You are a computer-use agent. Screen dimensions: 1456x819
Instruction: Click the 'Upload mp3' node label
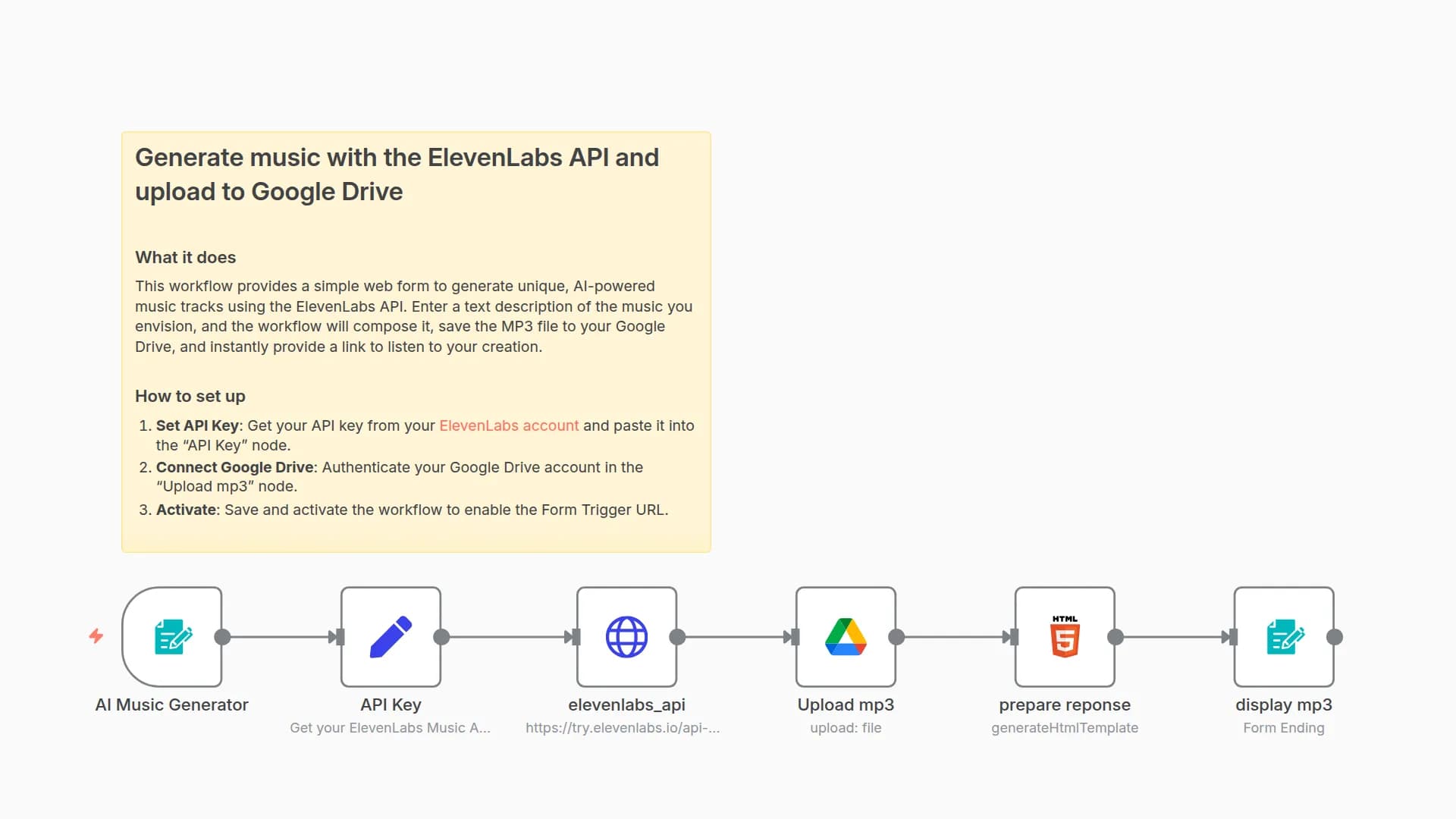pyautogui.click(x=846, y=704)
